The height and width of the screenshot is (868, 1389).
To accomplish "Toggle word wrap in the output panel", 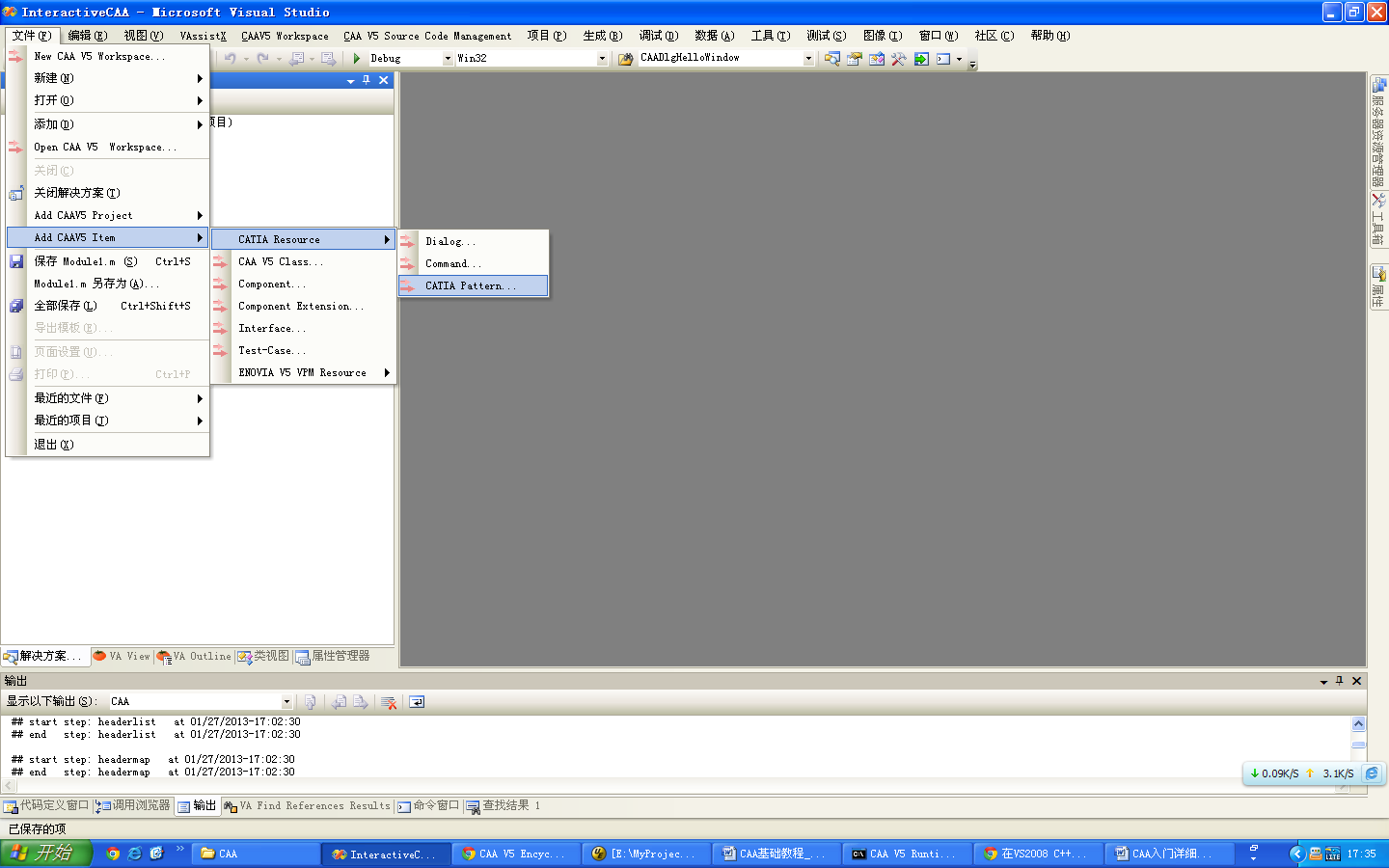I will pos(417,702).
